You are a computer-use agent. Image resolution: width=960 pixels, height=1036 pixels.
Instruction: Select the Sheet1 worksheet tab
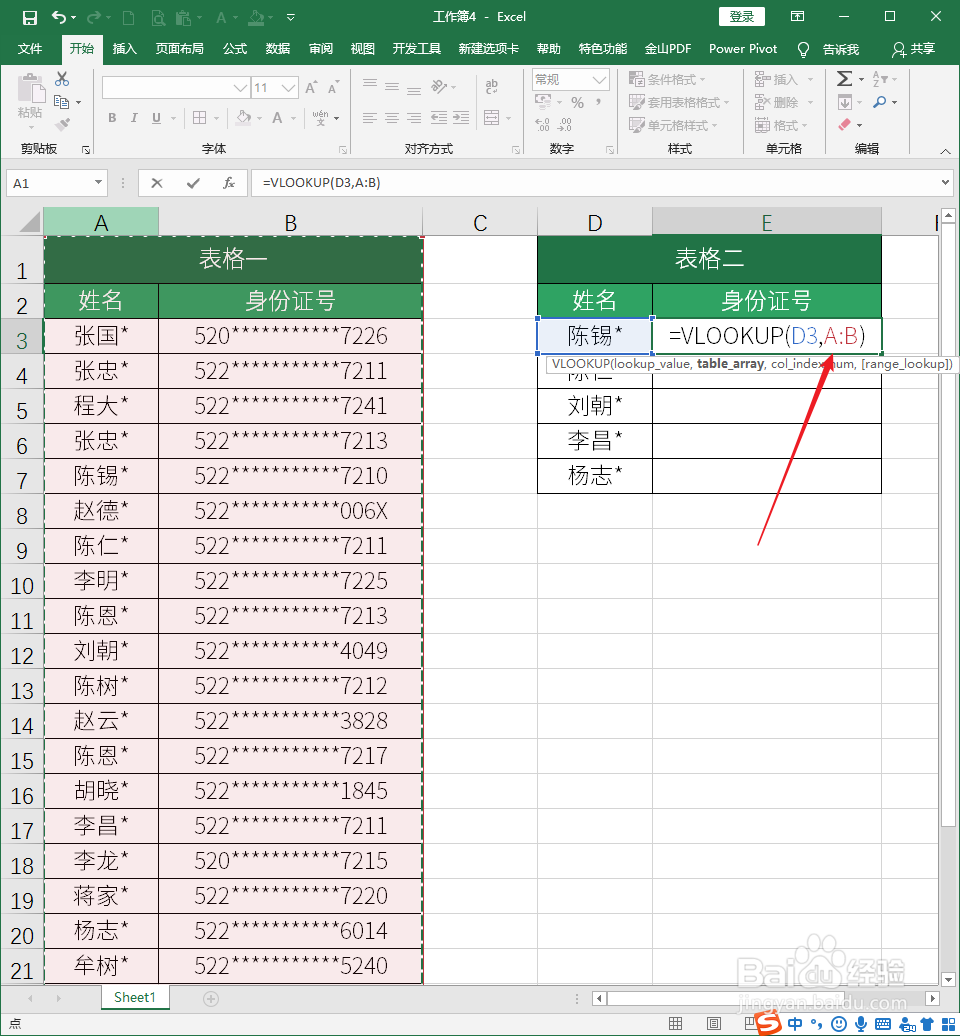[x=134, y=997]
